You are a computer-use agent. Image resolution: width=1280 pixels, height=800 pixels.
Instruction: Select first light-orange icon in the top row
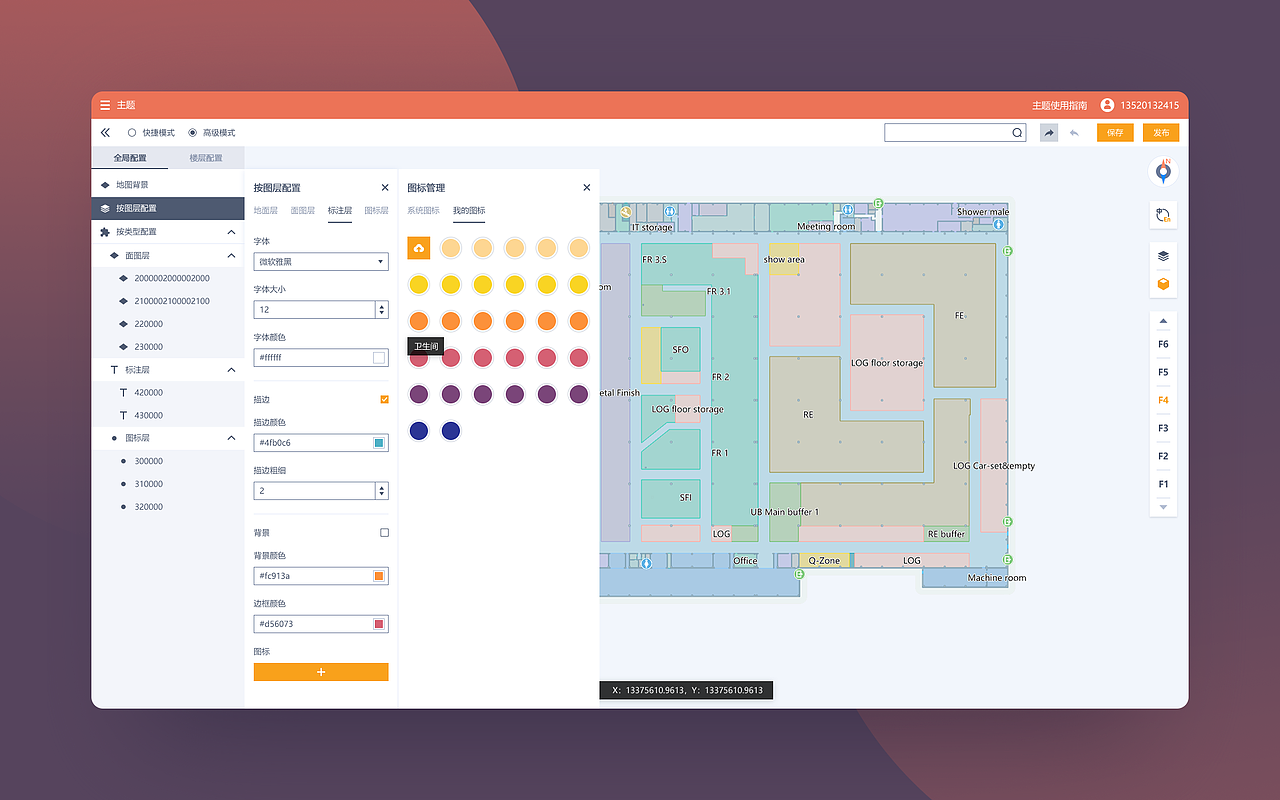pos(451,248)
